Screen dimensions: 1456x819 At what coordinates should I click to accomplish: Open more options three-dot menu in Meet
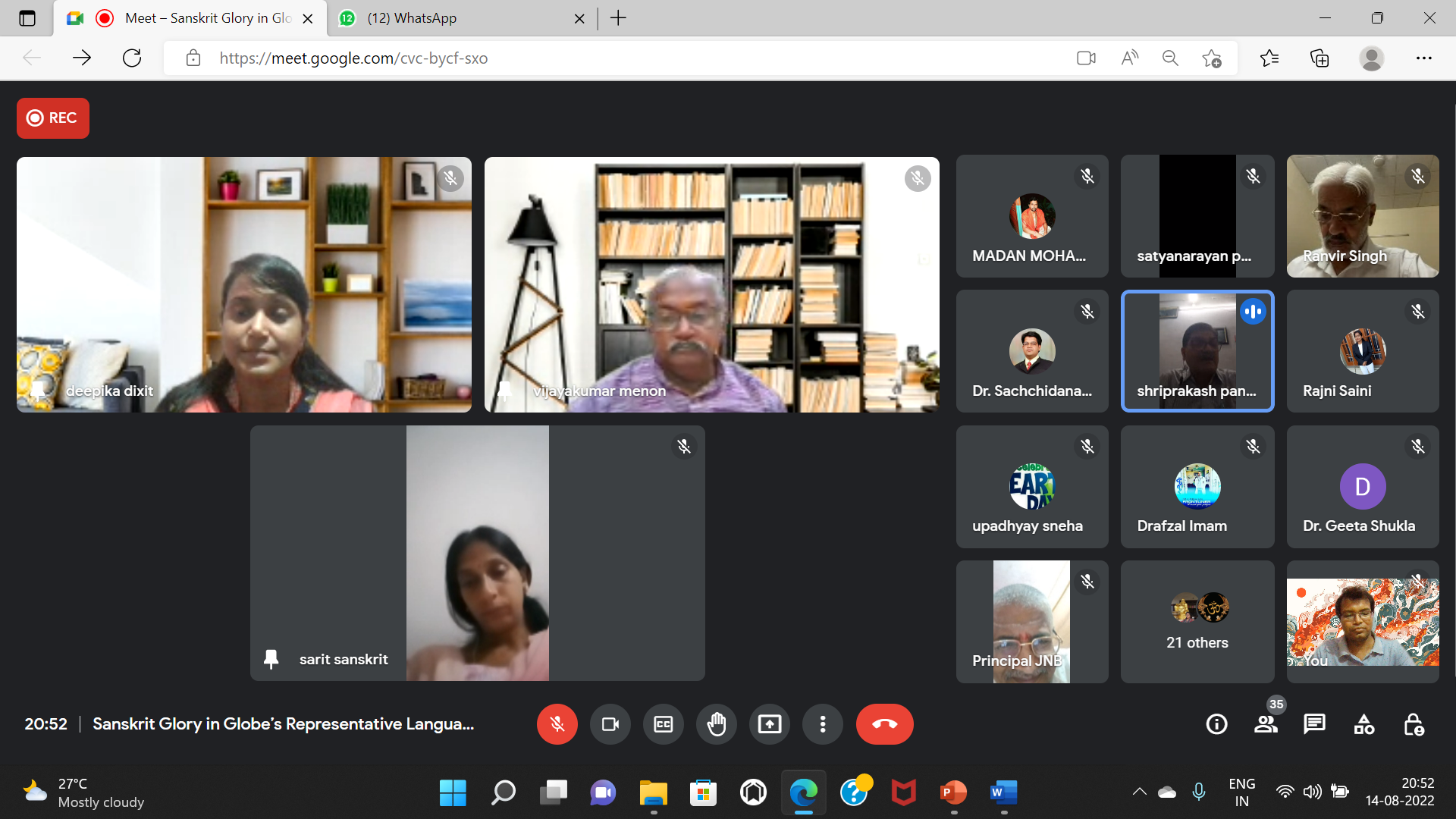[x=822, y=724]
